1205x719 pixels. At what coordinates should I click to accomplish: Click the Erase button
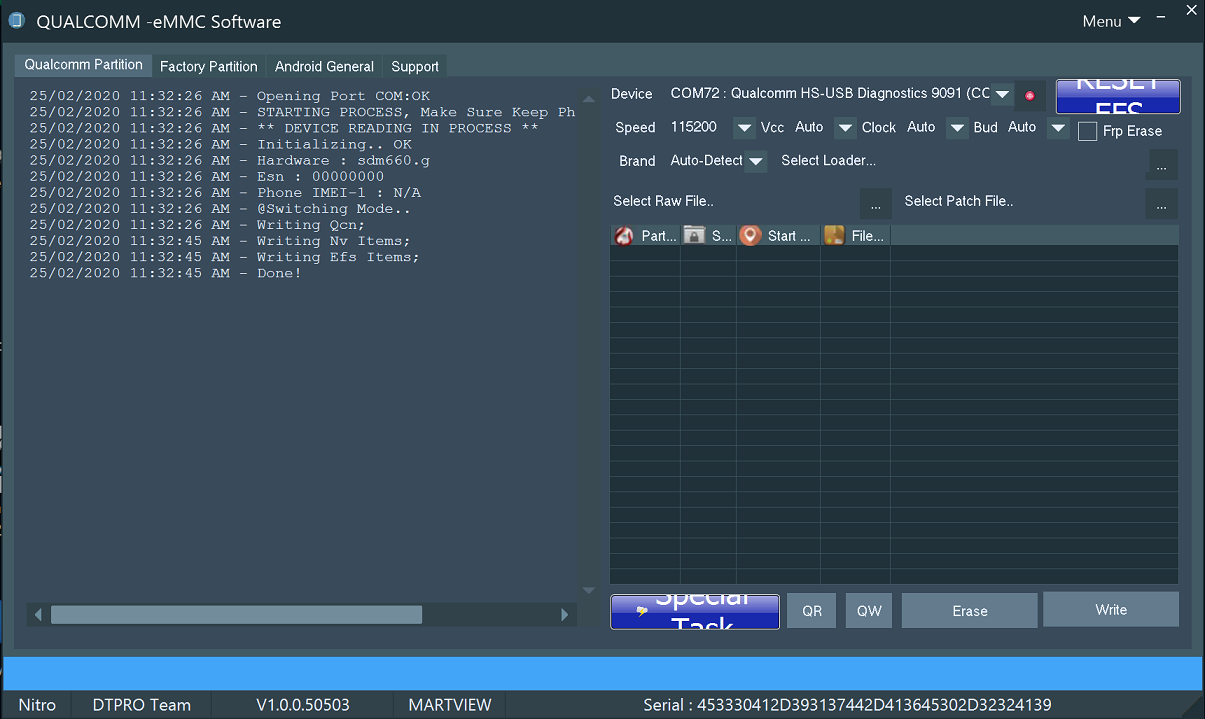(x=970, y=611)
